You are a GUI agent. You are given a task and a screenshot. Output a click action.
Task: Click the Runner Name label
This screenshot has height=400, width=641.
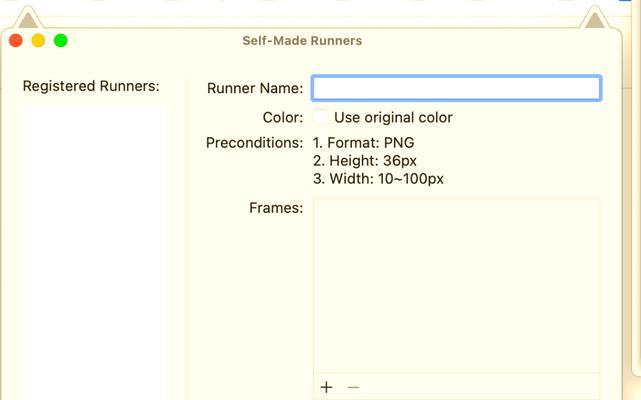click(x=255, y=88)
